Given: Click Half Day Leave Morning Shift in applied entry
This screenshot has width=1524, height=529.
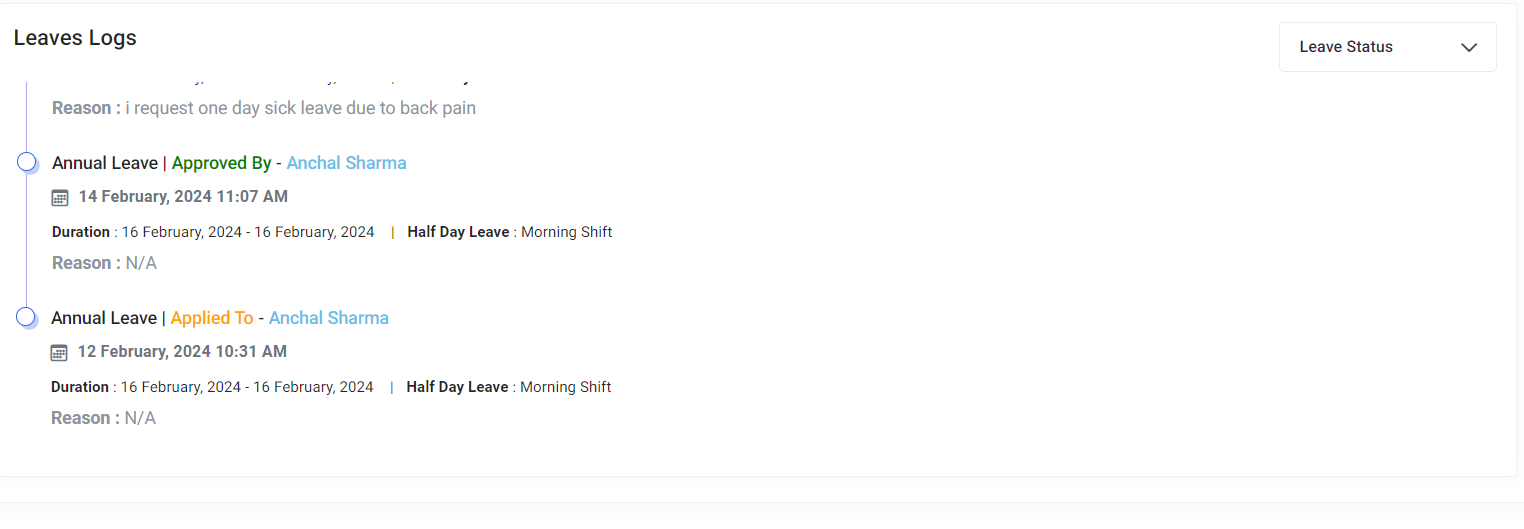Looking at the screenshot, I should (x=508, y=387).
